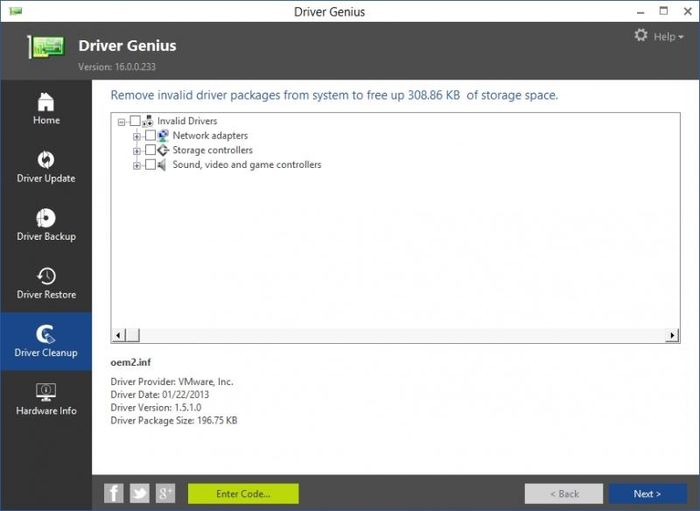
Task: Check the Network adapters checkbox
Action: click(150, 135)
